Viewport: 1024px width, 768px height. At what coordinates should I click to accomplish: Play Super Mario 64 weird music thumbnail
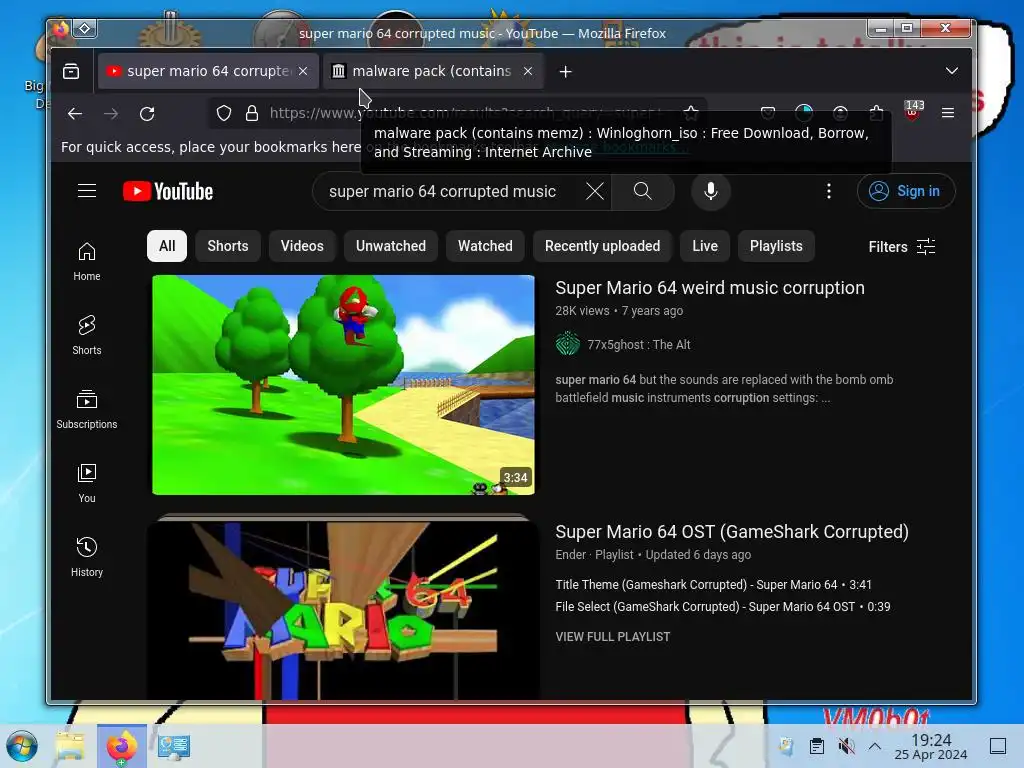(x=344, y=385)
